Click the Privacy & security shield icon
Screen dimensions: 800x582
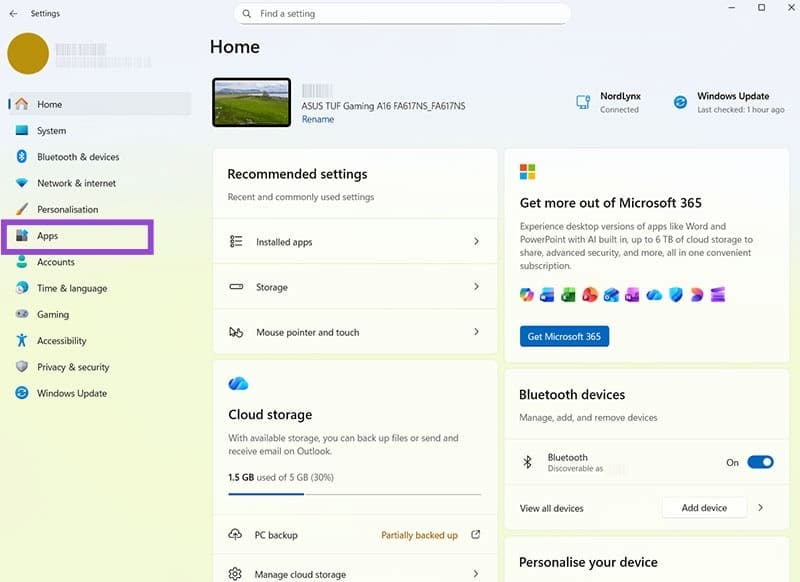pos(22,367)
